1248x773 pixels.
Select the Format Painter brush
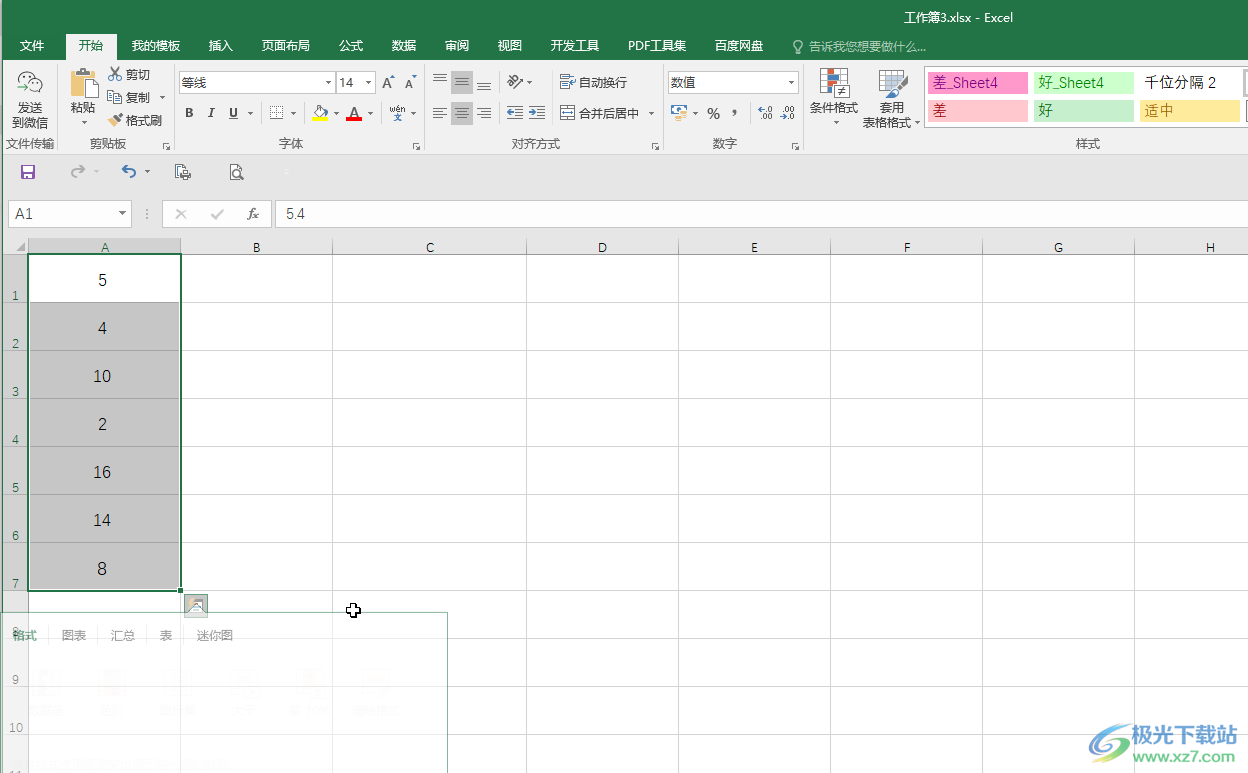135,120
